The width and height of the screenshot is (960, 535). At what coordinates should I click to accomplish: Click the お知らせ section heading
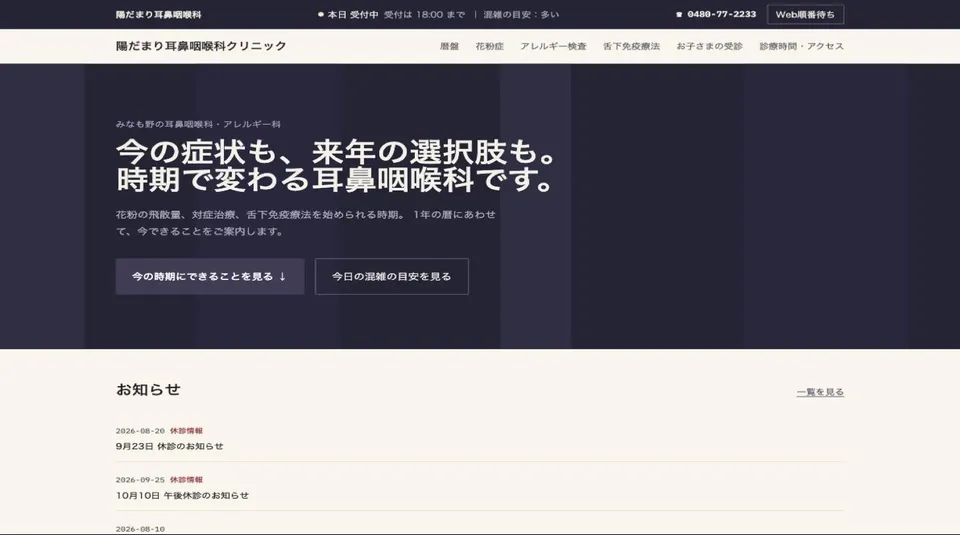[x=148, y=390]
